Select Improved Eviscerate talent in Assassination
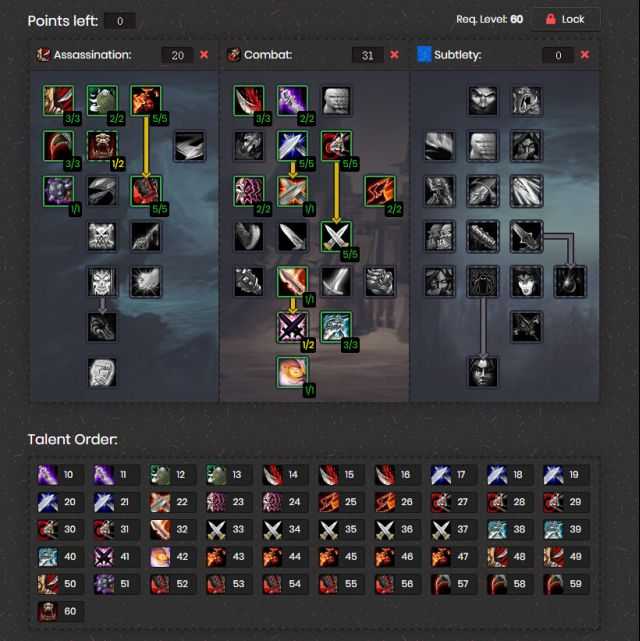 [58, 101]
